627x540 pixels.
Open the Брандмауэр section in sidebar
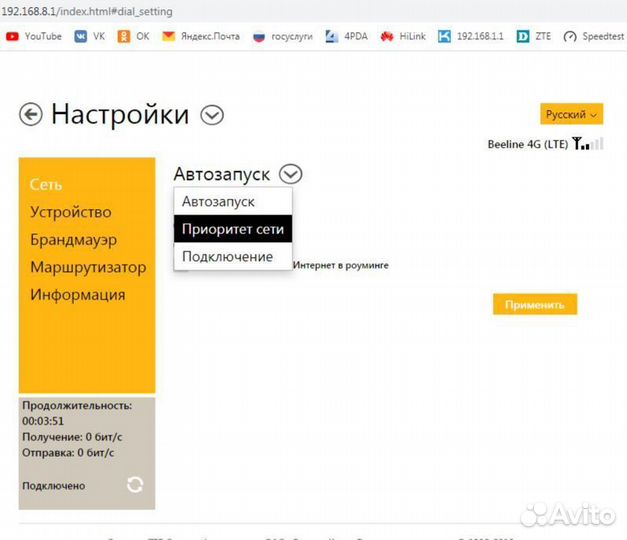coord(74,240)
